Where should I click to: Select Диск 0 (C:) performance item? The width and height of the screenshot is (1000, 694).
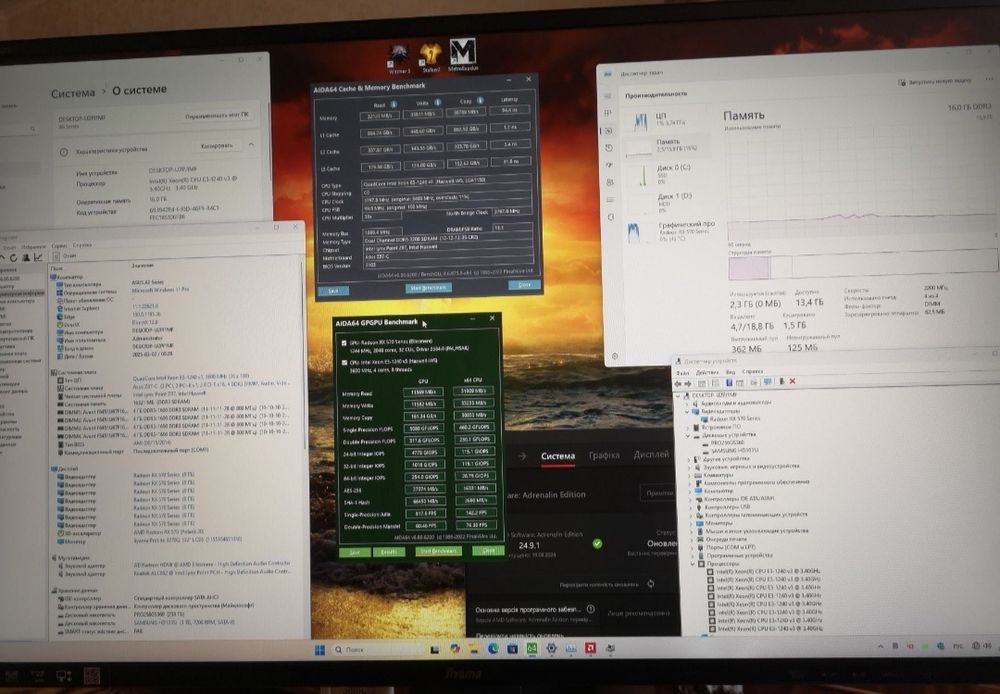coord(669,174)
